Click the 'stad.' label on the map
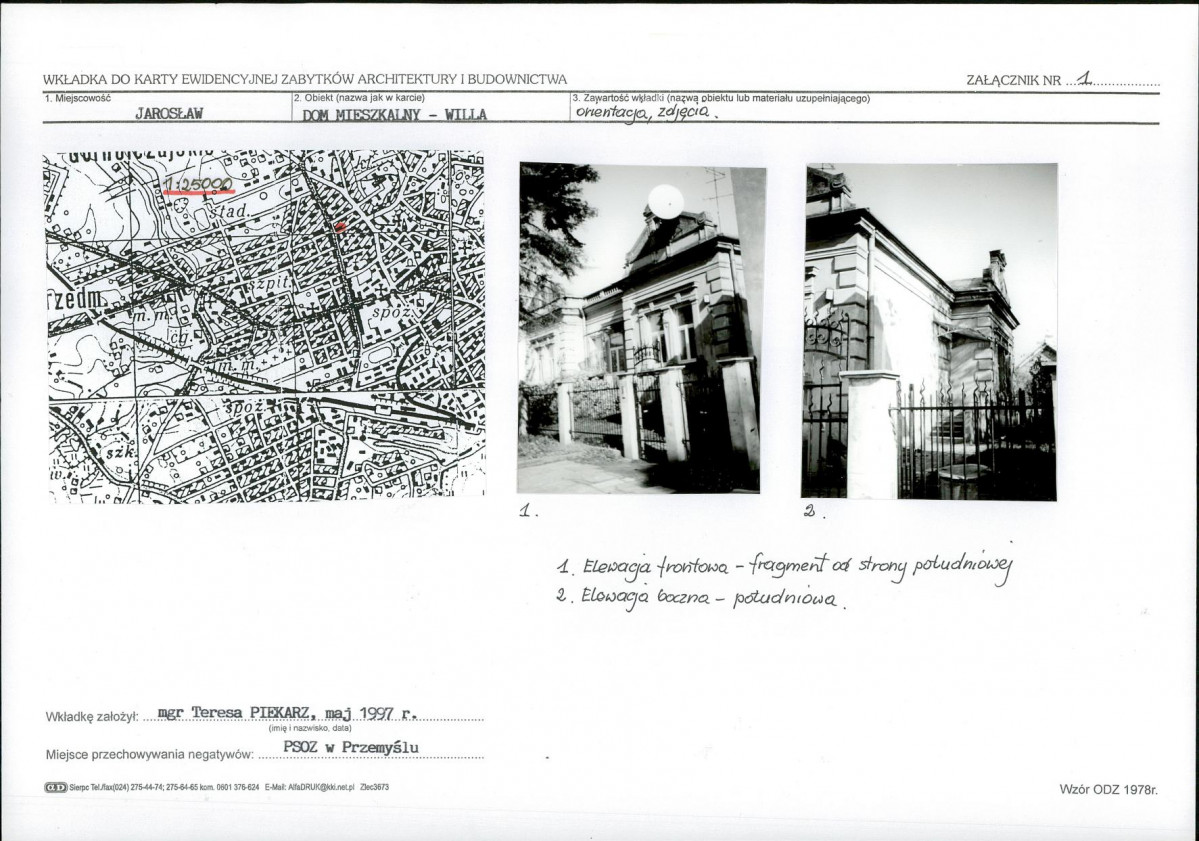The height and width of the screenshot is (841, 1199). (231, 209)
